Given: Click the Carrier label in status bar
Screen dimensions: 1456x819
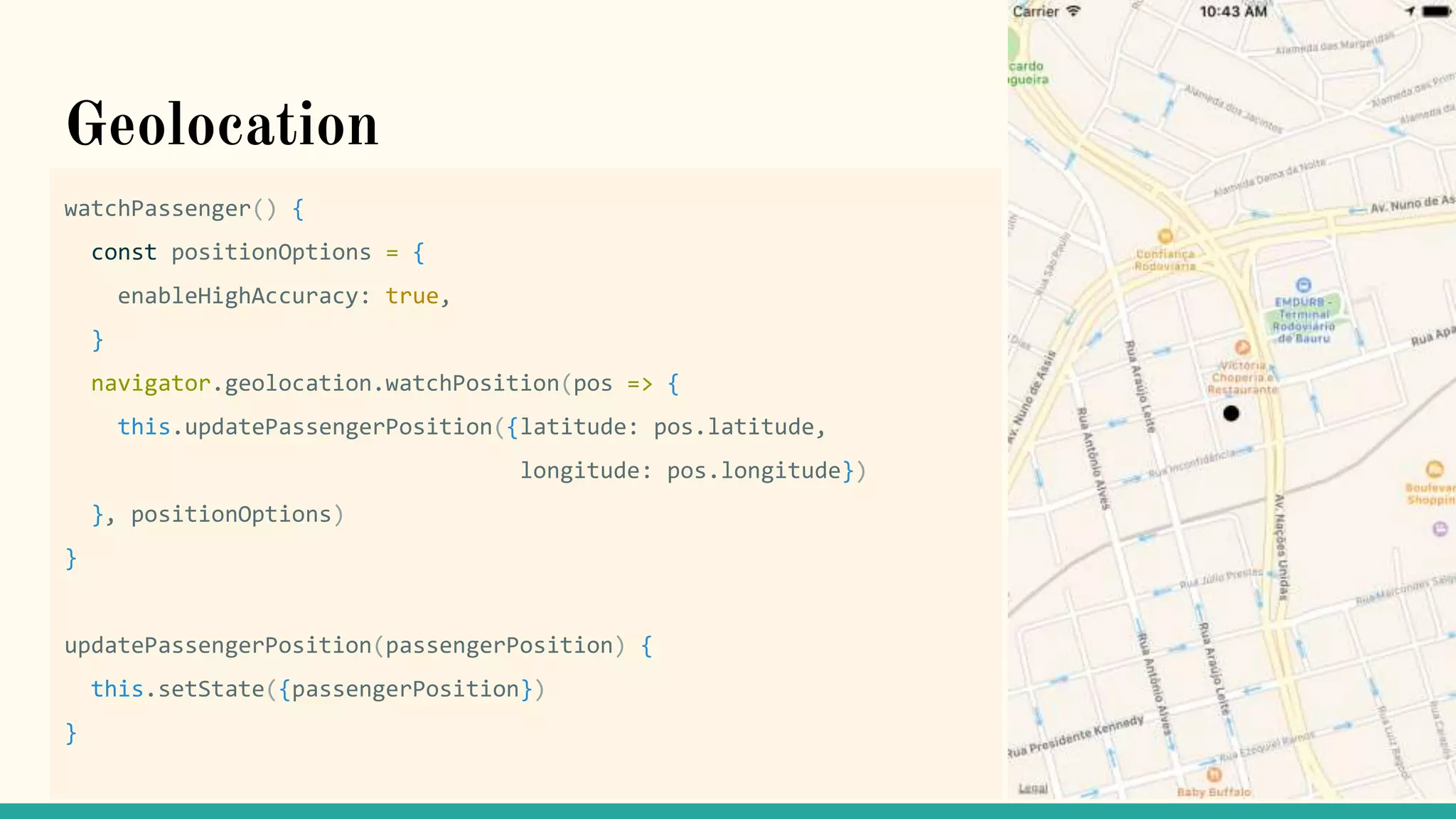Looking at the screenshot, I should (x=1036, y=11).
